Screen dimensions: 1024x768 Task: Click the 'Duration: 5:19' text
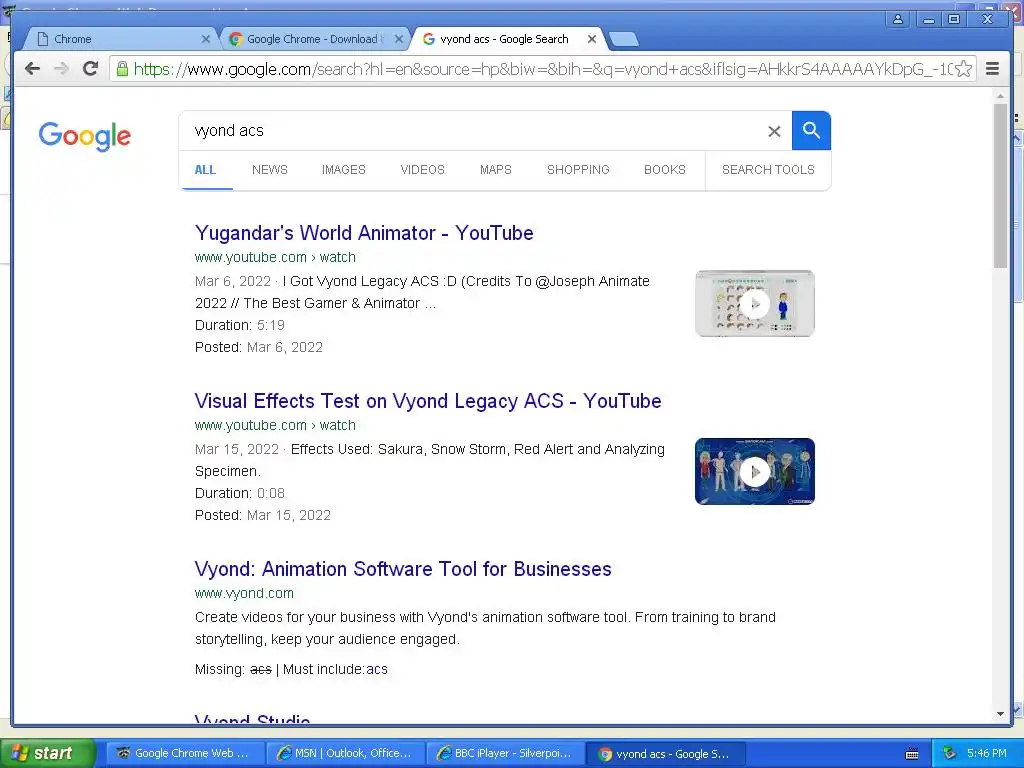(x=240, y=325)
